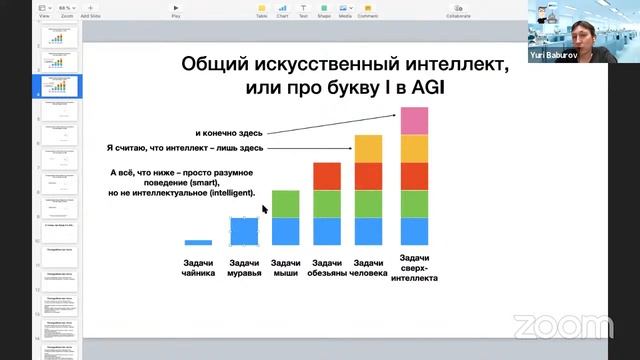Select red segment of 'Задачи человека' bar
The image size is (640, 360).
369,176
